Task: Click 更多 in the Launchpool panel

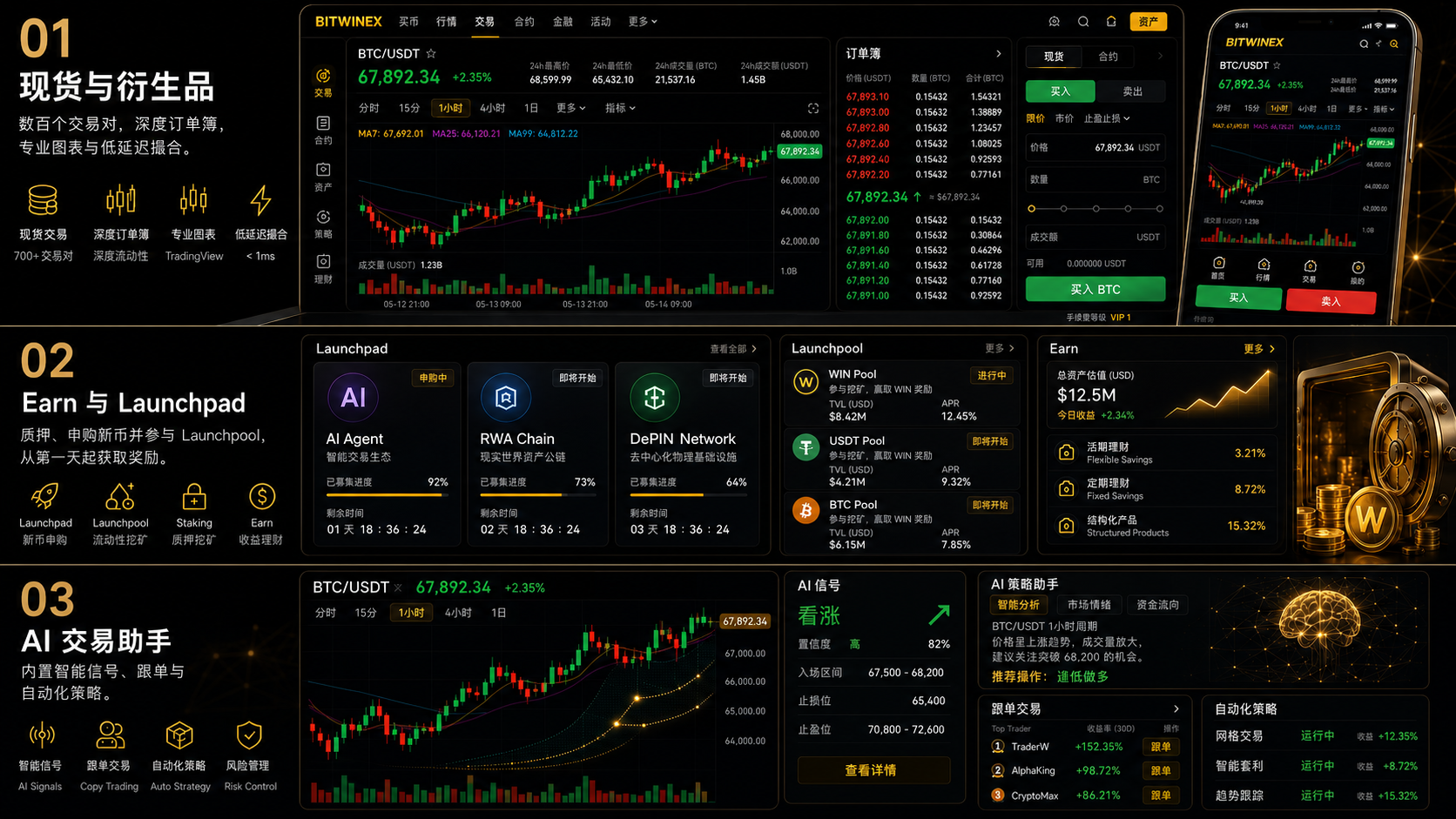Action: (x=1000, y=348)
